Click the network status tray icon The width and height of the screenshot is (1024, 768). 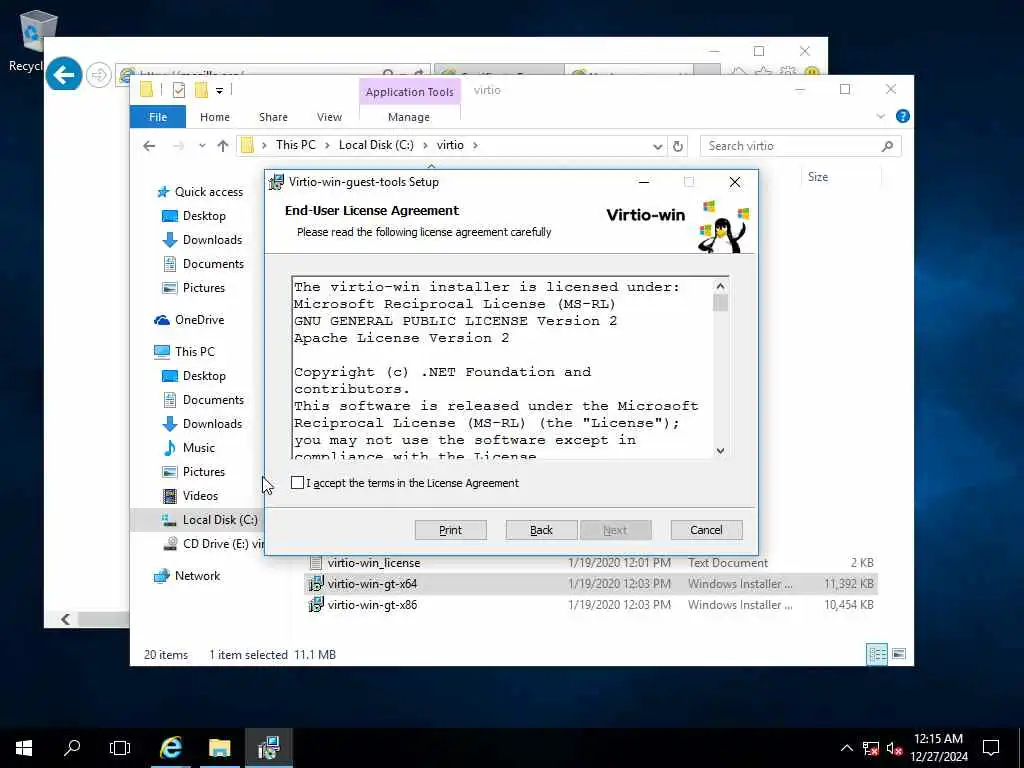871,748
